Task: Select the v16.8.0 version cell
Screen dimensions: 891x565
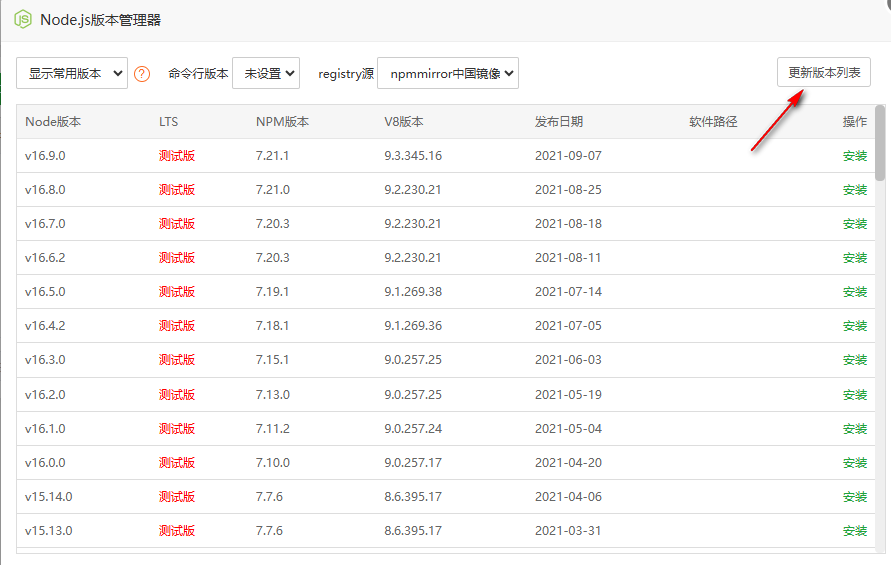Action: click(x=45, y=190)
